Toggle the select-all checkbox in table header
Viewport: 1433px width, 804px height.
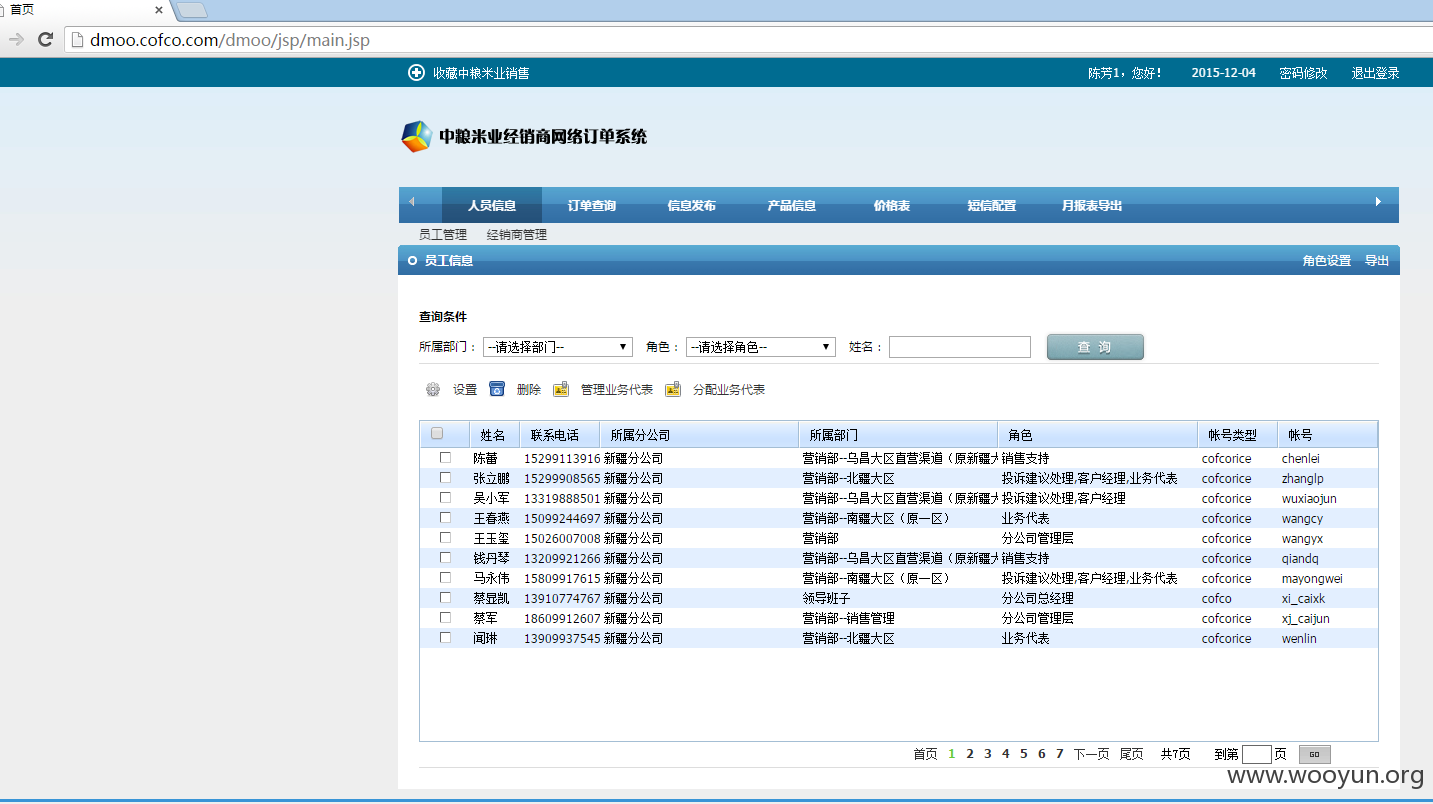[437, 434]
